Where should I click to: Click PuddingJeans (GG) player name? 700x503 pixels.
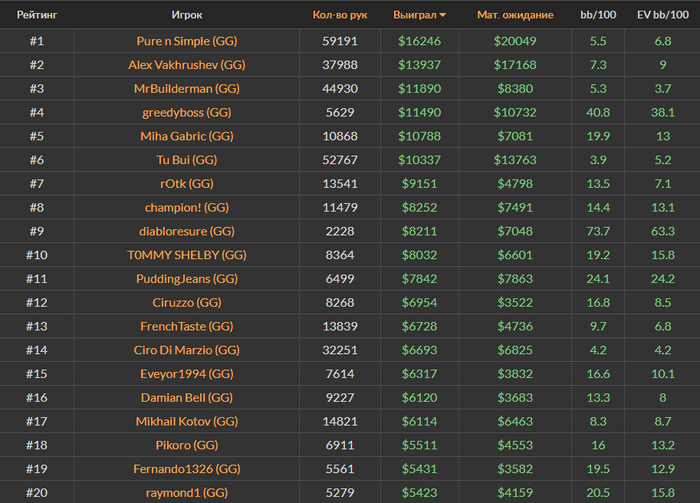187,279
